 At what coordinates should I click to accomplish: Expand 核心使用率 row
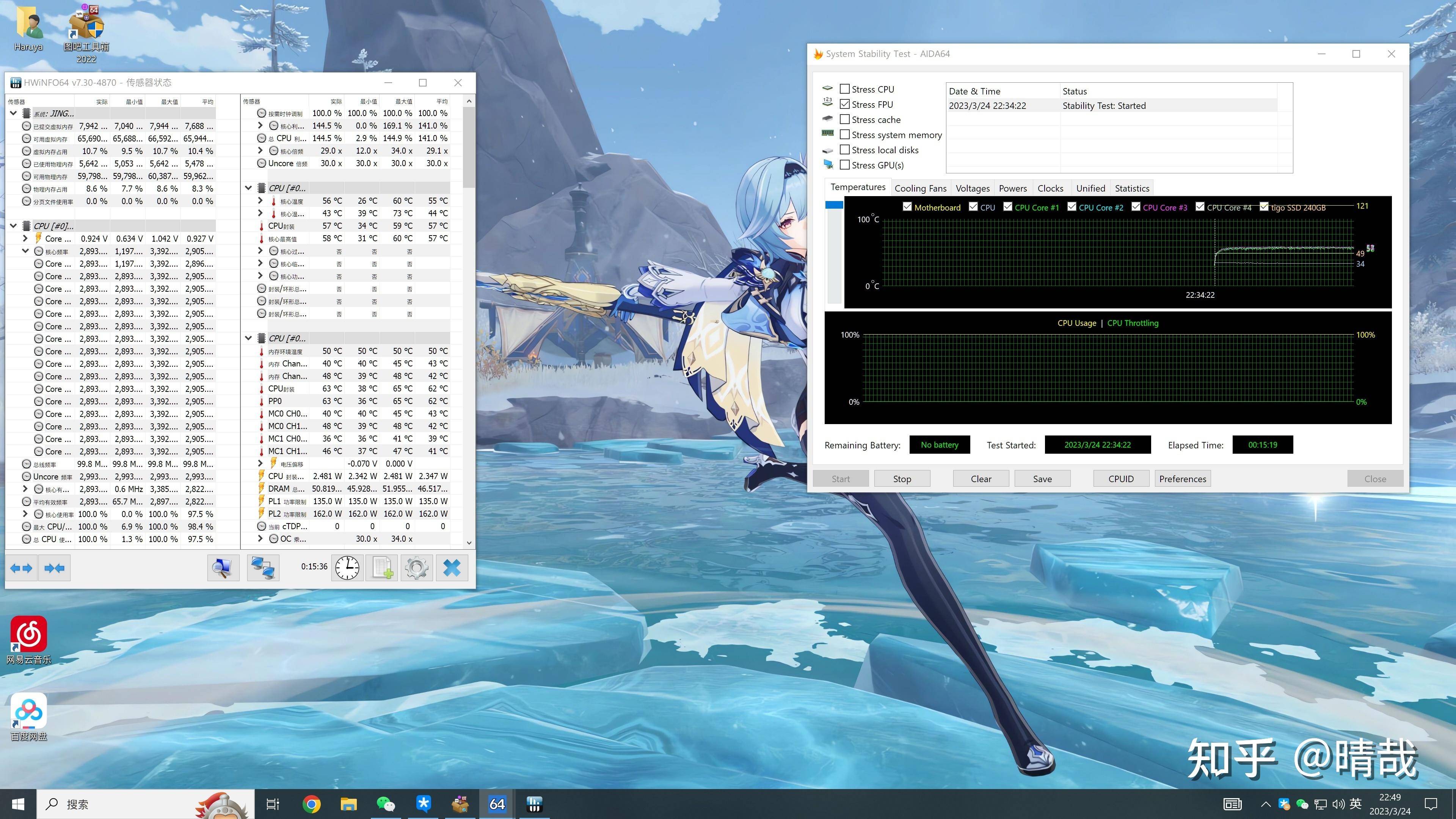coord(25,514)
